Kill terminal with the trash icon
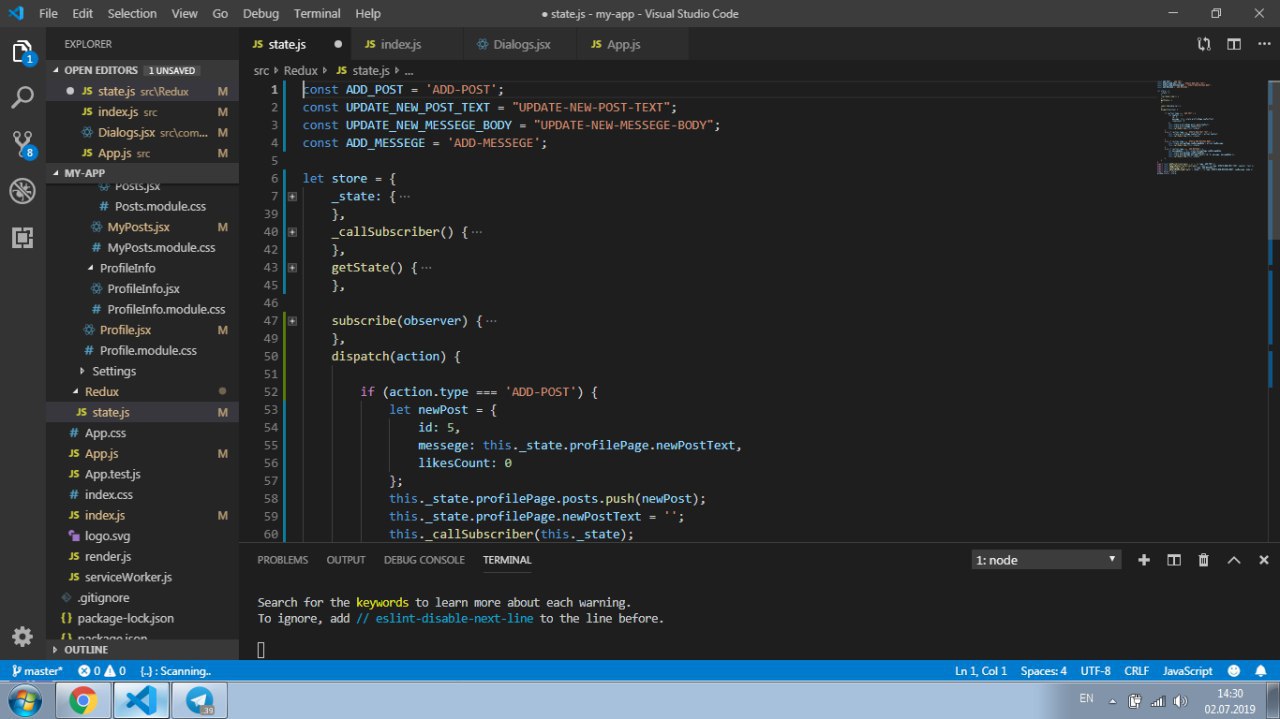 pyautogui.click(x=1204, y=560)
